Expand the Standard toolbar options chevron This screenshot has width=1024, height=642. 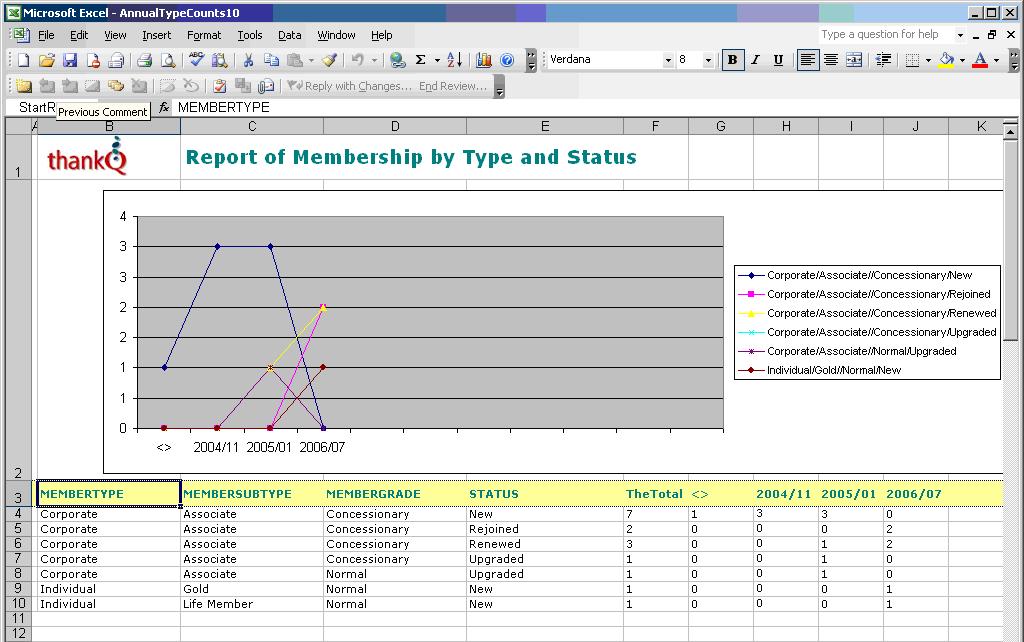[x=531, y=60]
